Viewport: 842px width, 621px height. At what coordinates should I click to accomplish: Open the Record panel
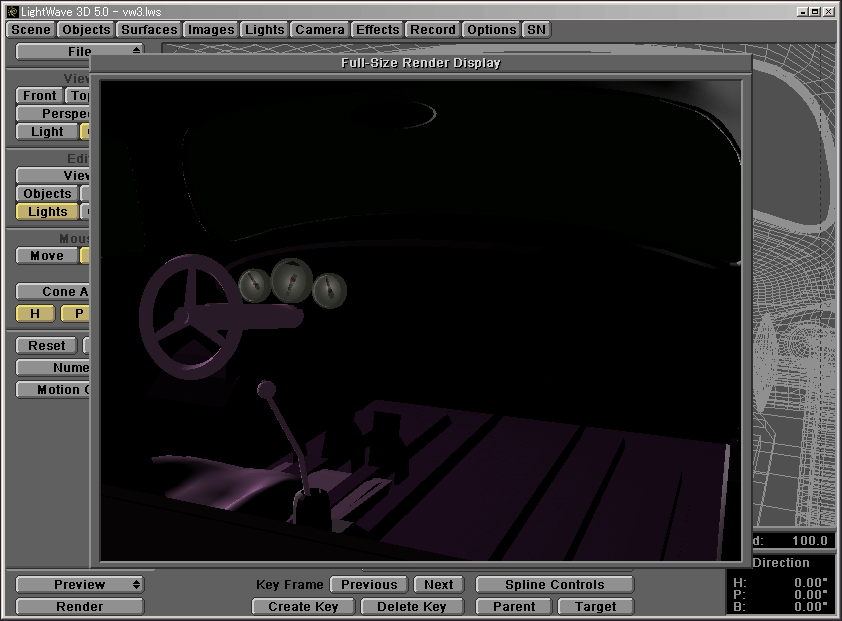pyautogui.click(x=433, y=30)
